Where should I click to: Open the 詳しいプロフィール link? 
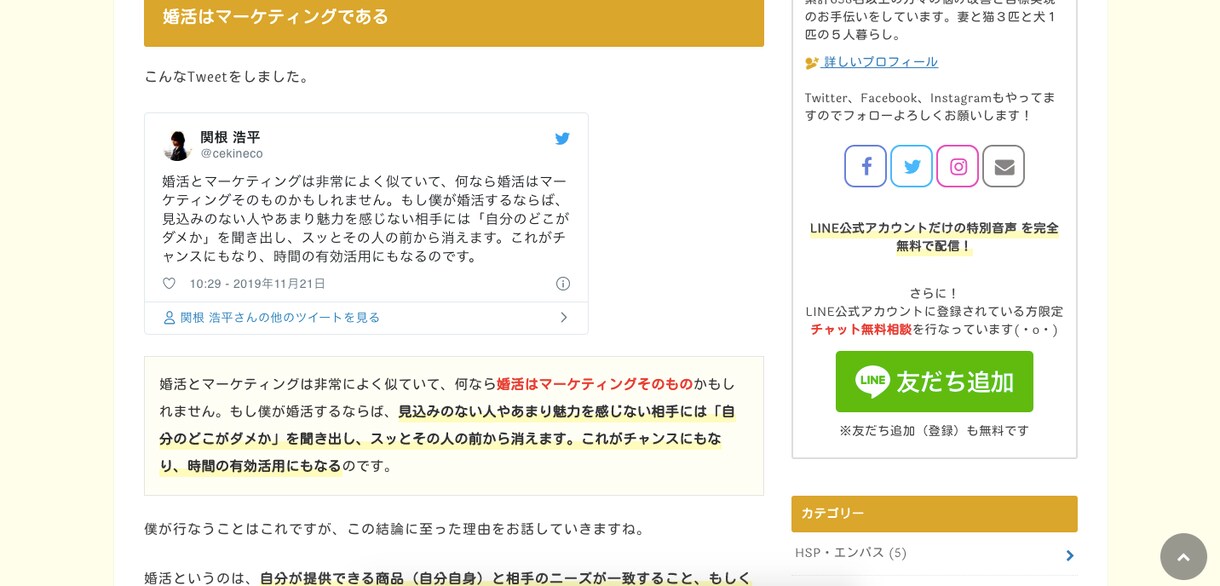(x=880, y=62)
